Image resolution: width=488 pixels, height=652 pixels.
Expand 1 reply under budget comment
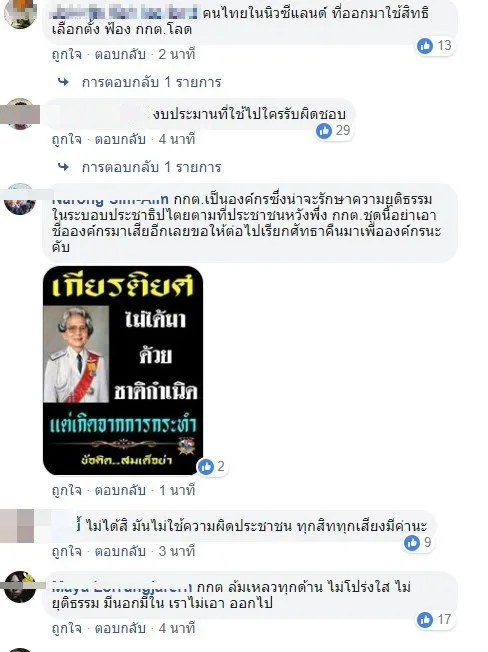coord(151,167)
